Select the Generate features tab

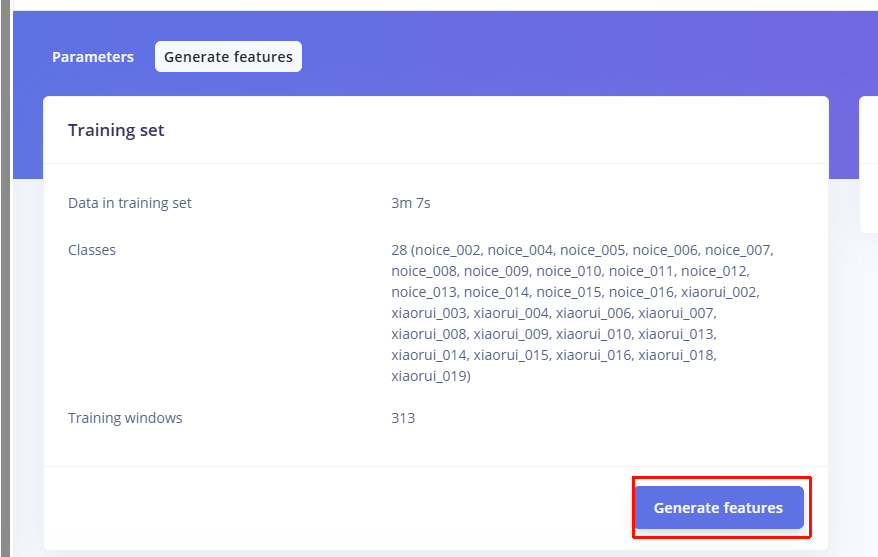pyautogui.click(x=228, y=57)
